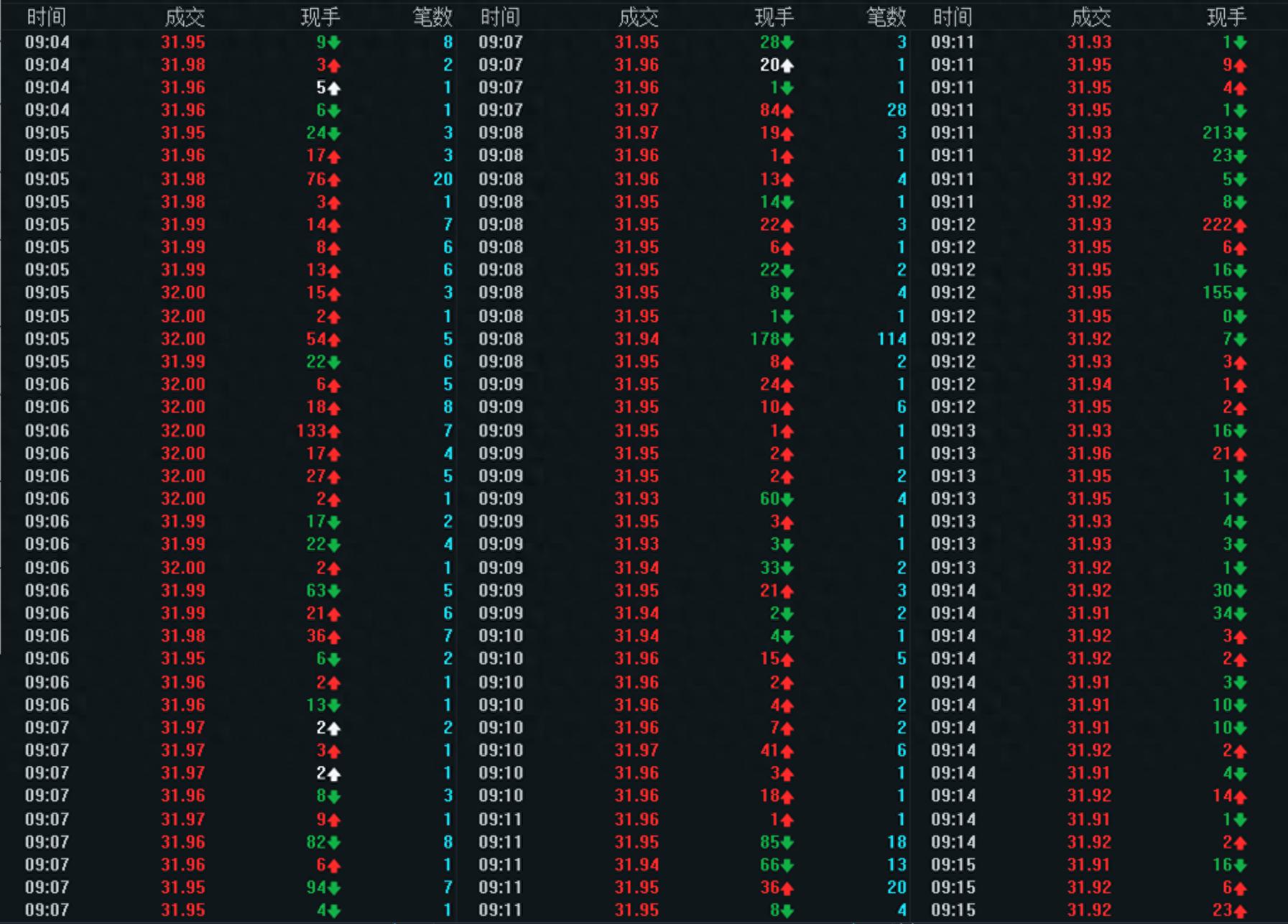Click the middle group's 笔数 column header
The height and width of the screenshot is (924, 1288).
886,17
